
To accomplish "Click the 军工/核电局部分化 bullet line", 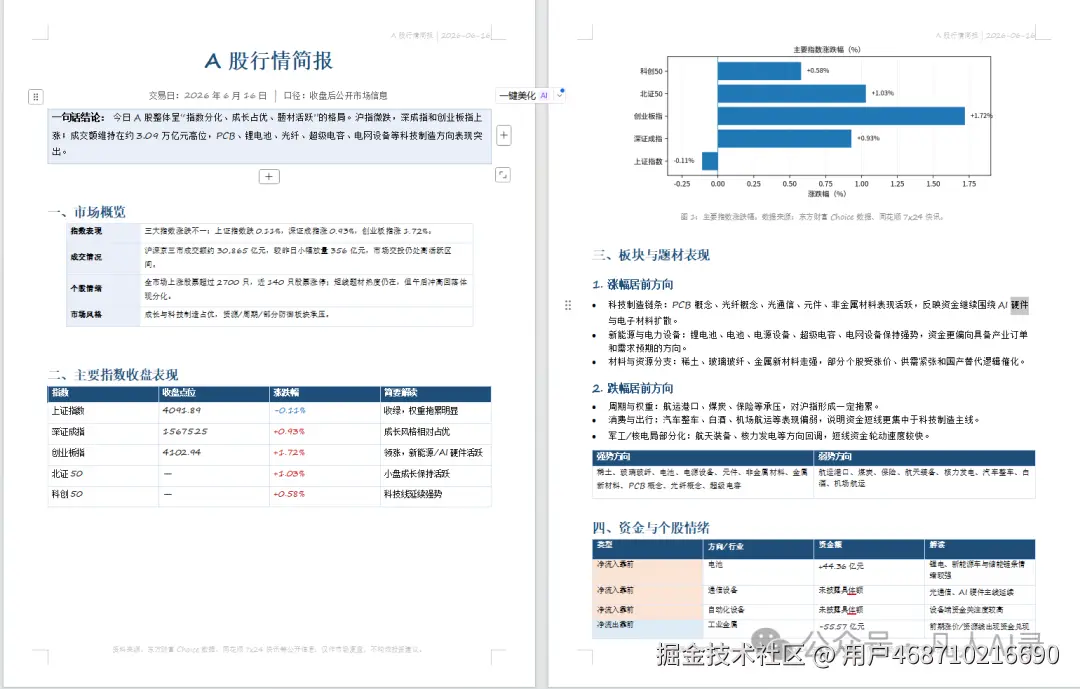I will (x=769, y=435).
